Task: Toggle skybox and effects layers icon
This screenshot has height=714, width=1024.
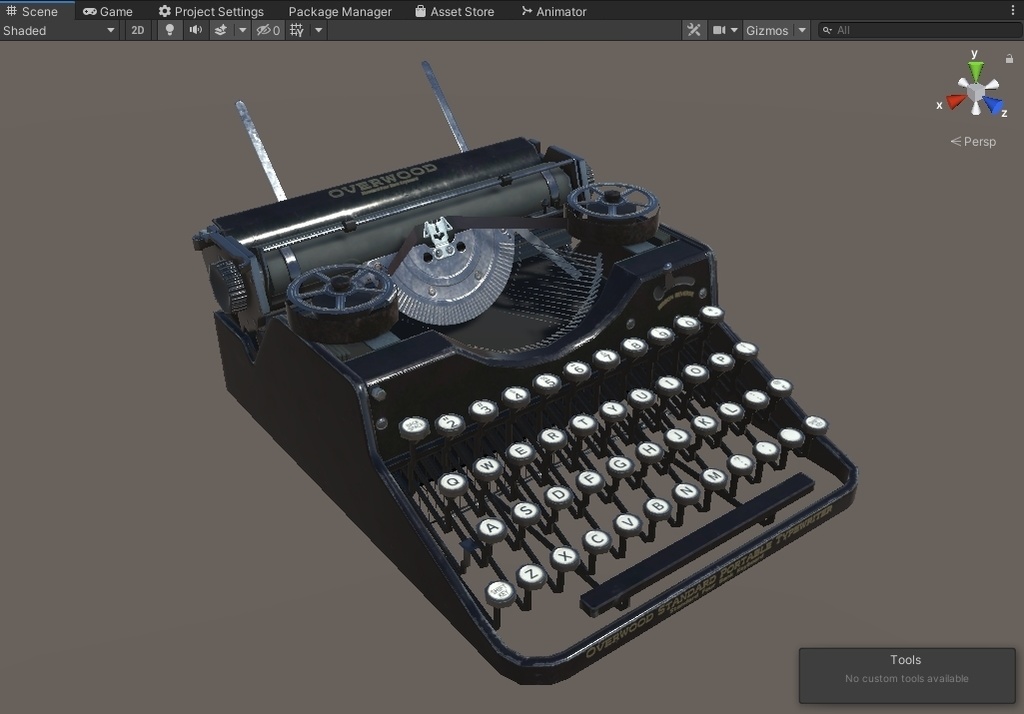Action: [x=221, y=30]
